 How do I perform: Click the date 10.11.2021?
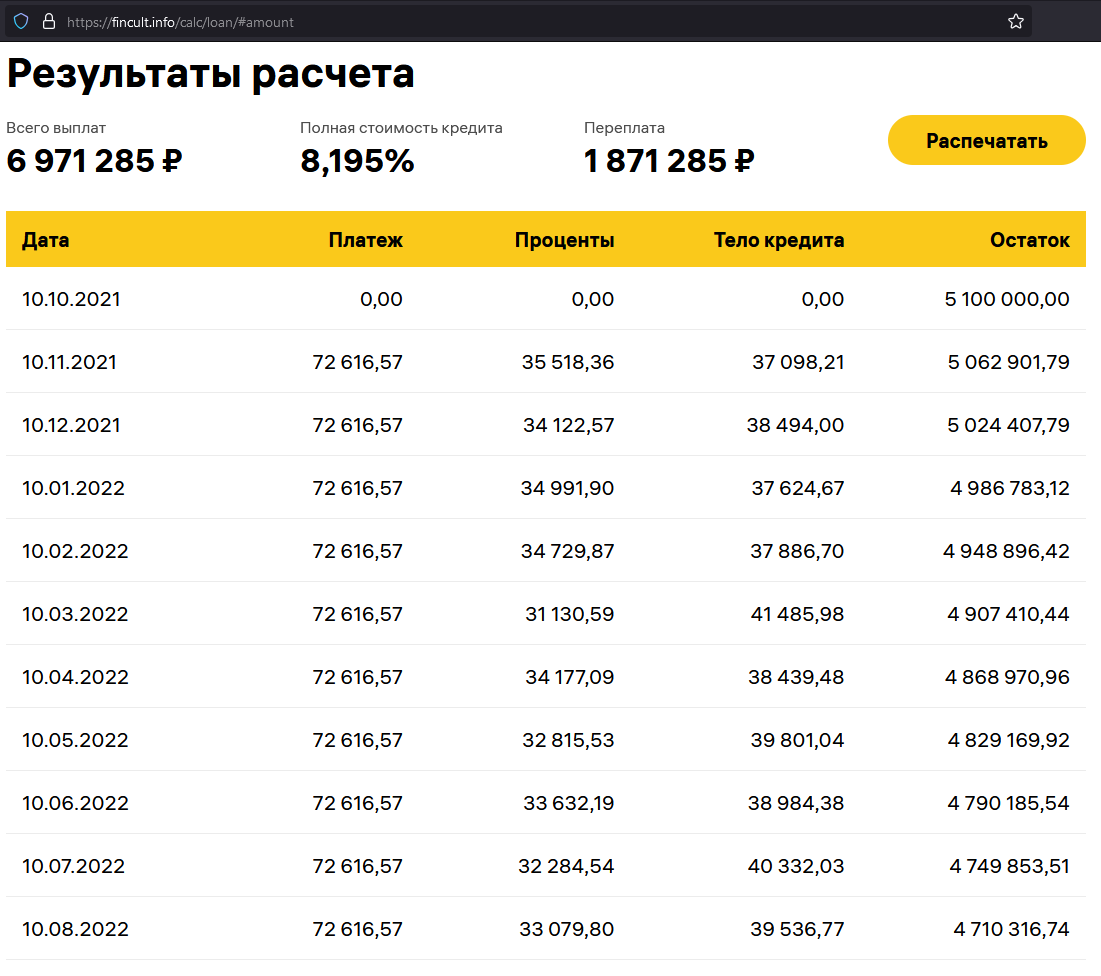coord(69,362)
